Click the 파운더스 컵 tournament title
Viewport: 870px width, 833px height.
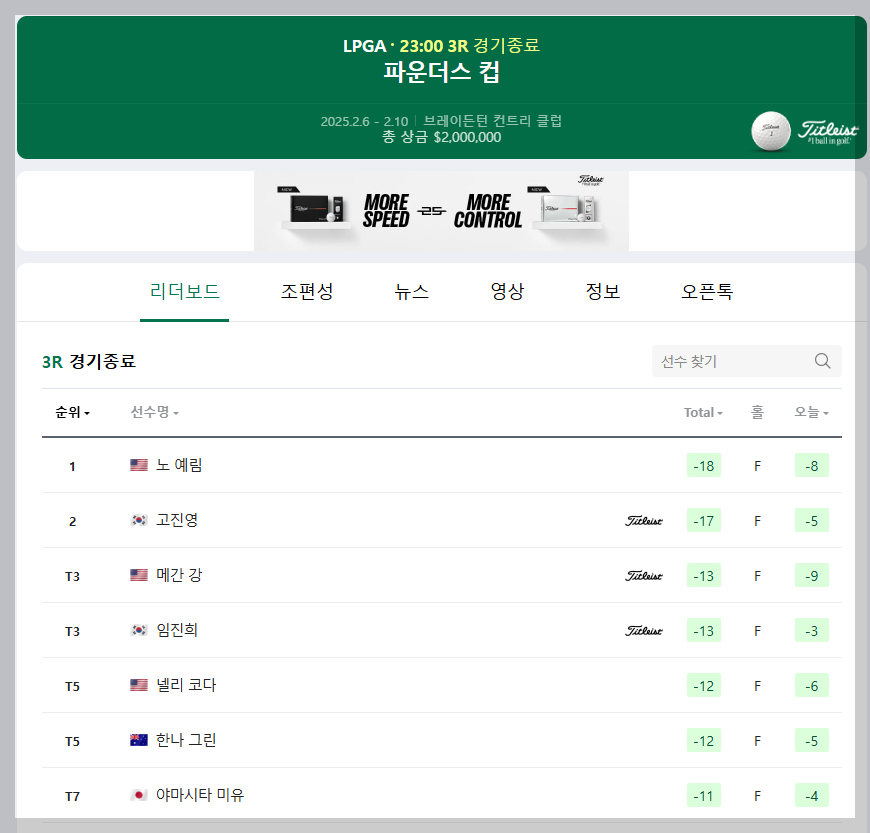point(442,72)
